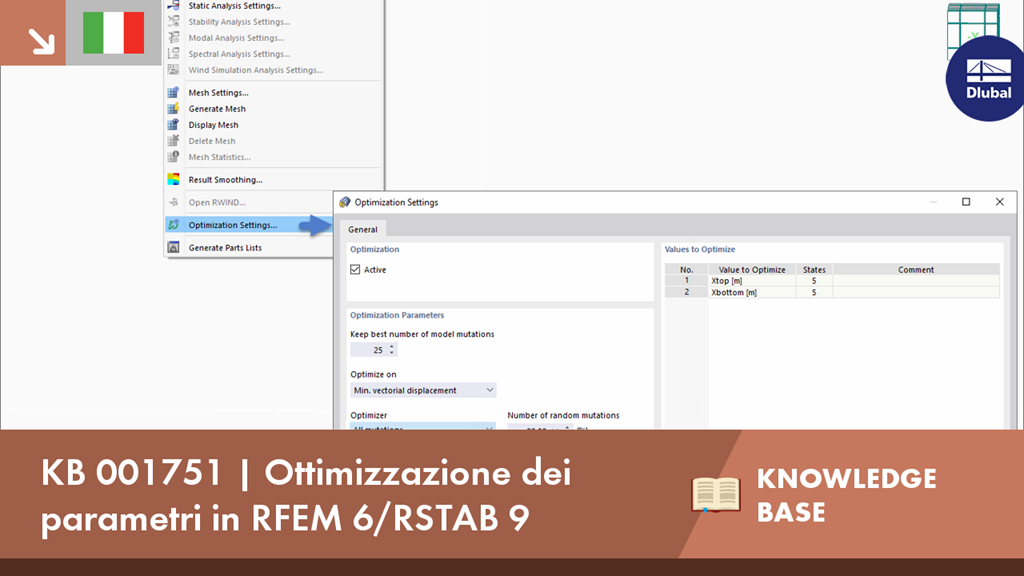Viewport: 1024px width, 576px height.
Task: Click the KNOWLEDGE BASE label
Action: click(846, 494)
